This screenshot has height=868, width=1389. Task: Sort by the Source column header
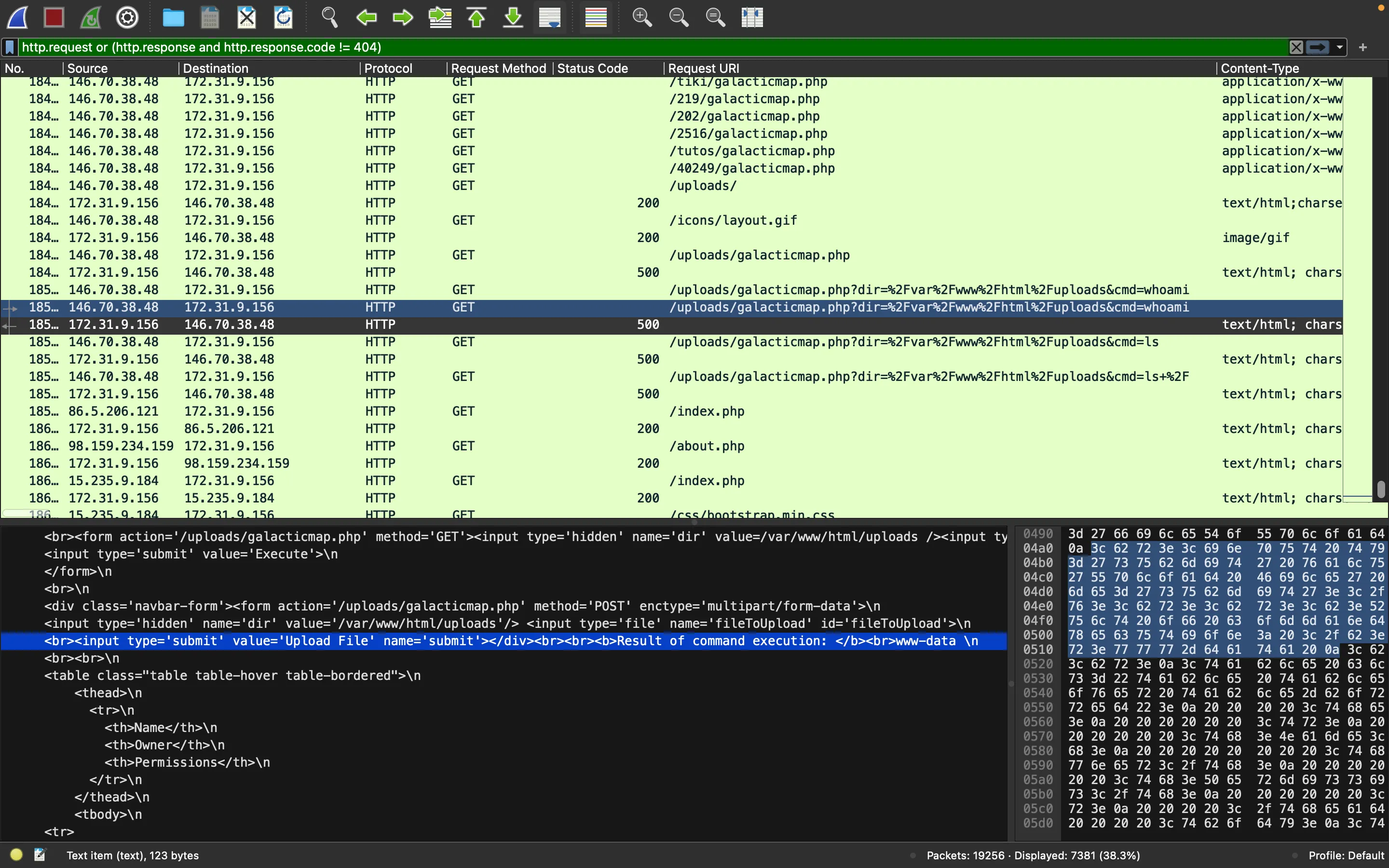tap(120, 68)
